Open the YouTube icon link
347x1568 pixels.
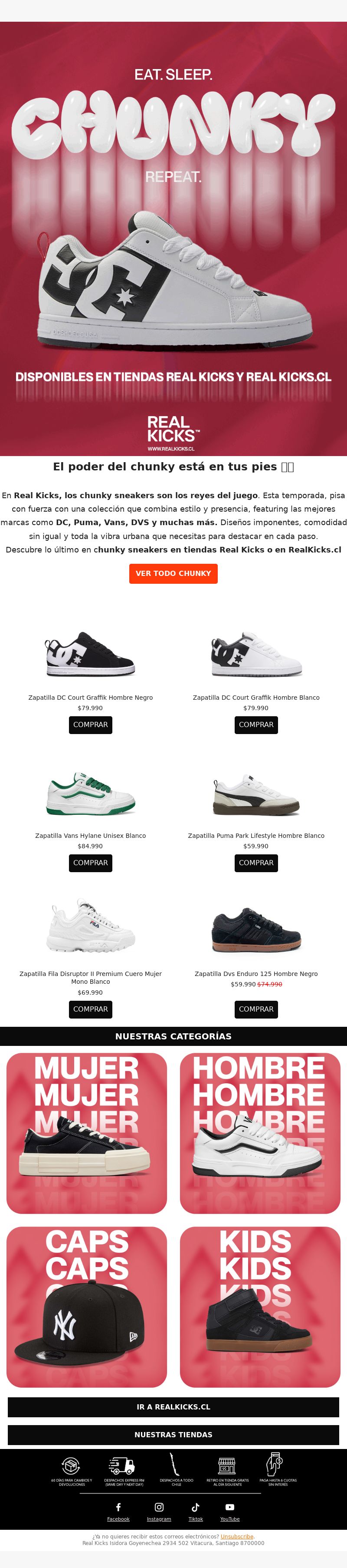point(230,1507)
